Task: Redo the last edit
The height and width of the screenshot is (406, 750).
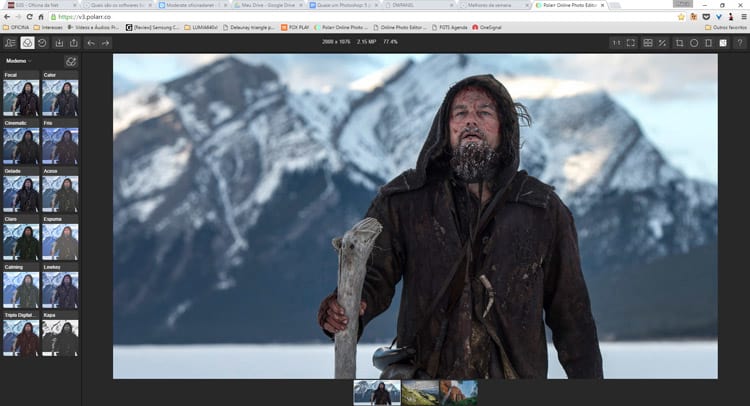Action: click(x=106, y=43)
